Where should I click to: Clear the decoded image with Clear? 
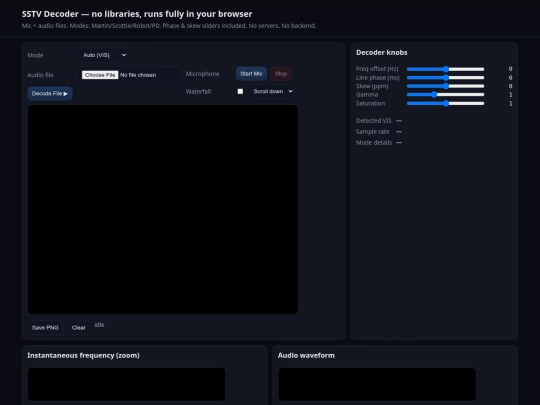click(79, 328)
